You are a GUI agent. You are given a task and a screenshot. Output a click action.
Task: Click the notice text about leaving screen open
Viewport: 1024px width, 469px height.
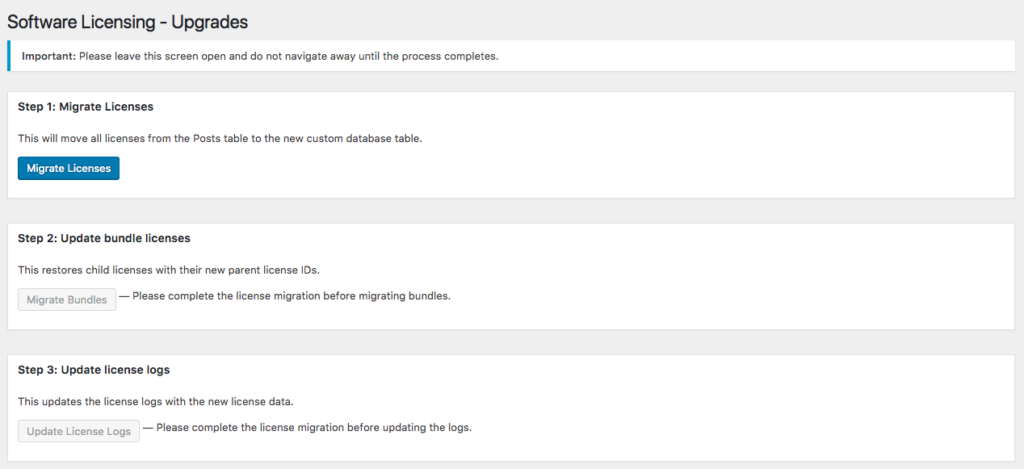click(x=290, y=56)
